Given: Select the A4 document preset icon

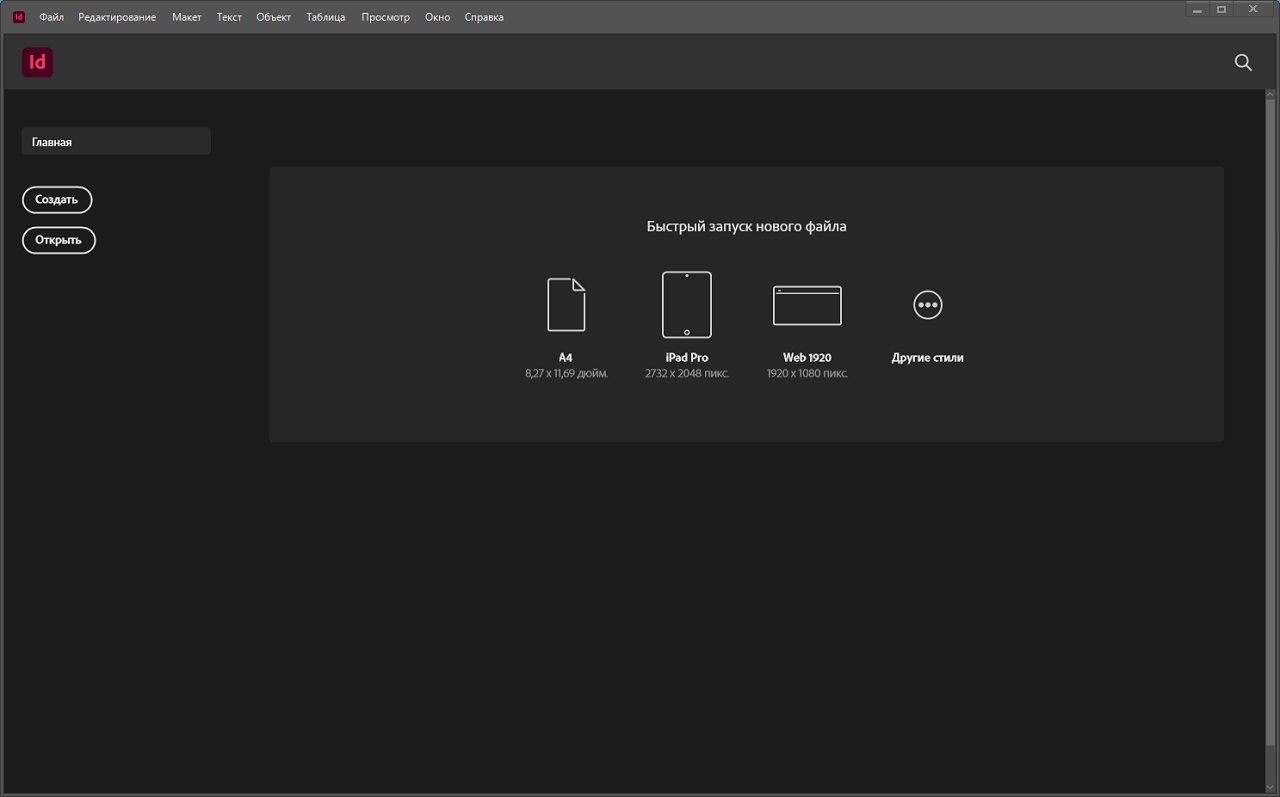Looking at the screenshot, I should pos(566,305).
